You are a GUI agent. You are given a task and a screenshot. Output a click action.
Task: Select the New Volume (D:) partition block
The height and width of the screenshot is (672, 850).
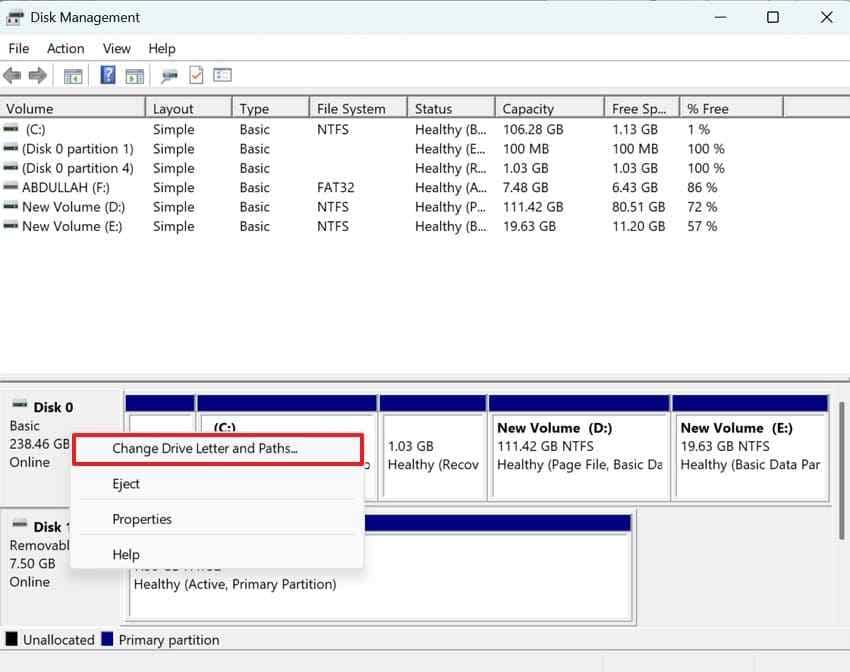tap(579, 447)
